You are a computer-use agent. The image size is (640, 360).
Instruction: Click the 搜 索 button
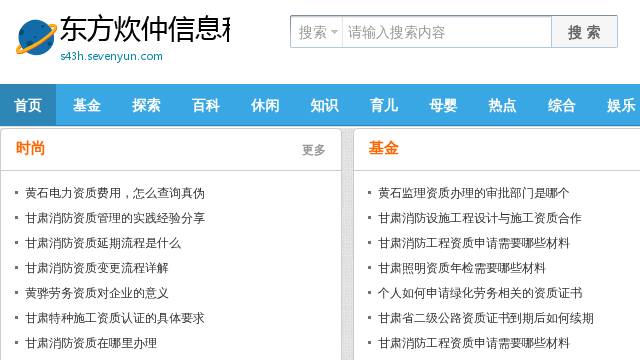[x=584, y=32]
